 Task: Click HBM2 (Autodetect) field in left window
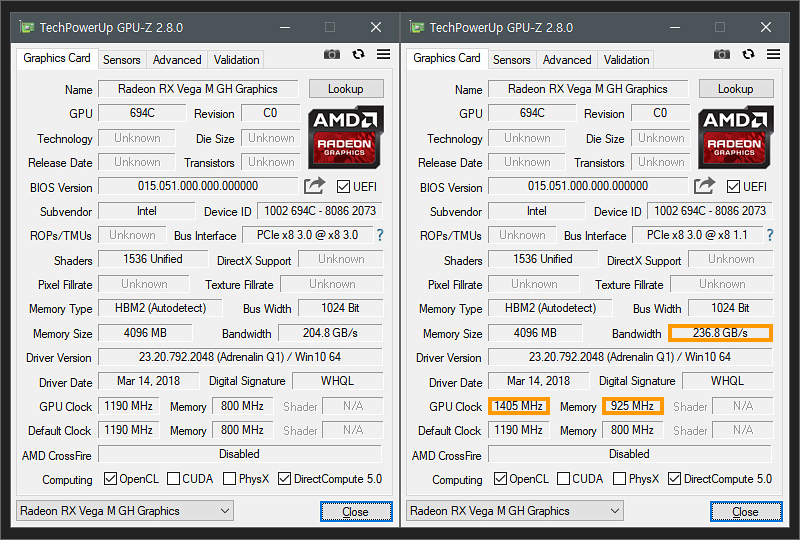click(160, 308)
